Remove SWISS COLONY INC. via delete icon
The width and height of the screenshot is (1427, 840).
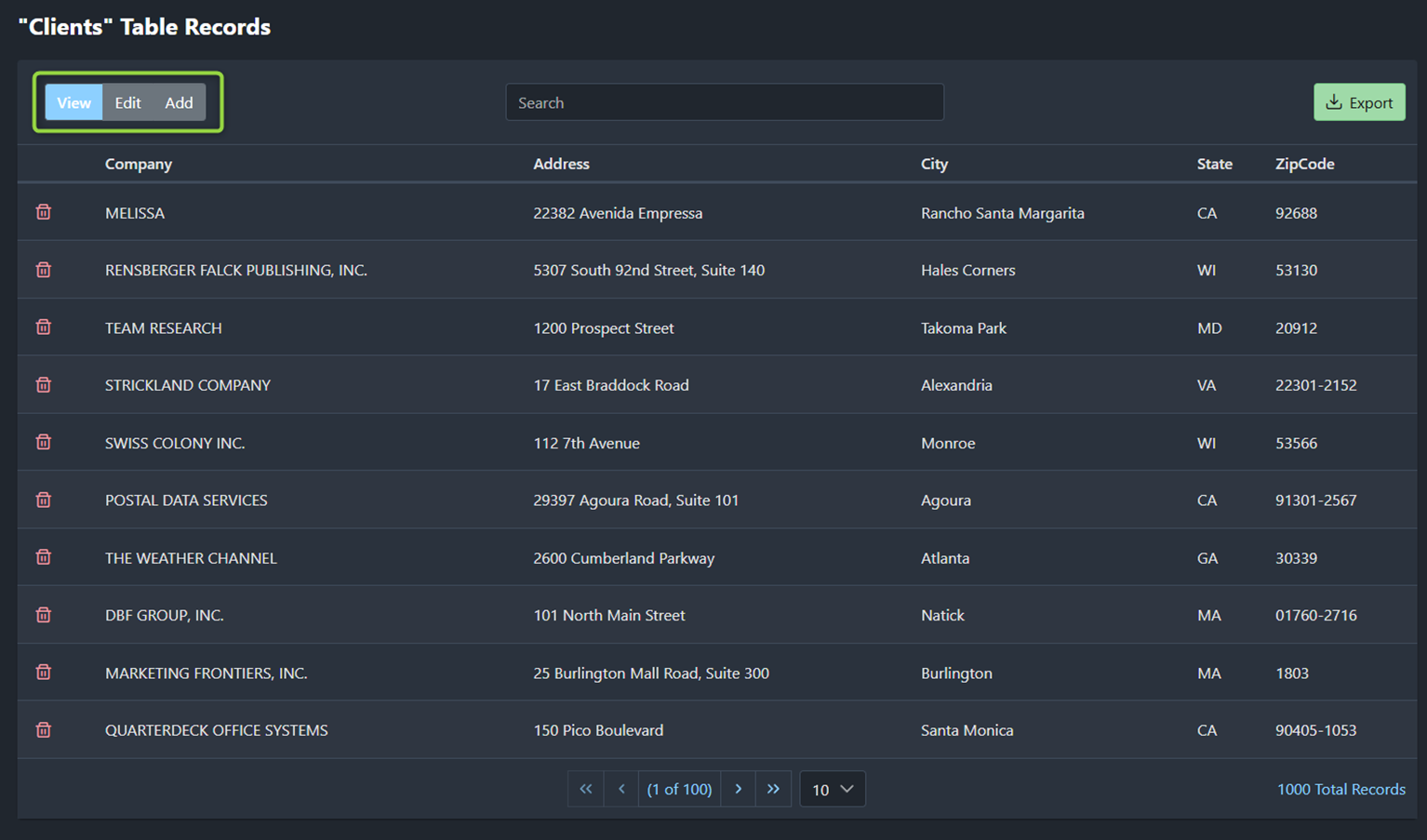tap(43, 442)
